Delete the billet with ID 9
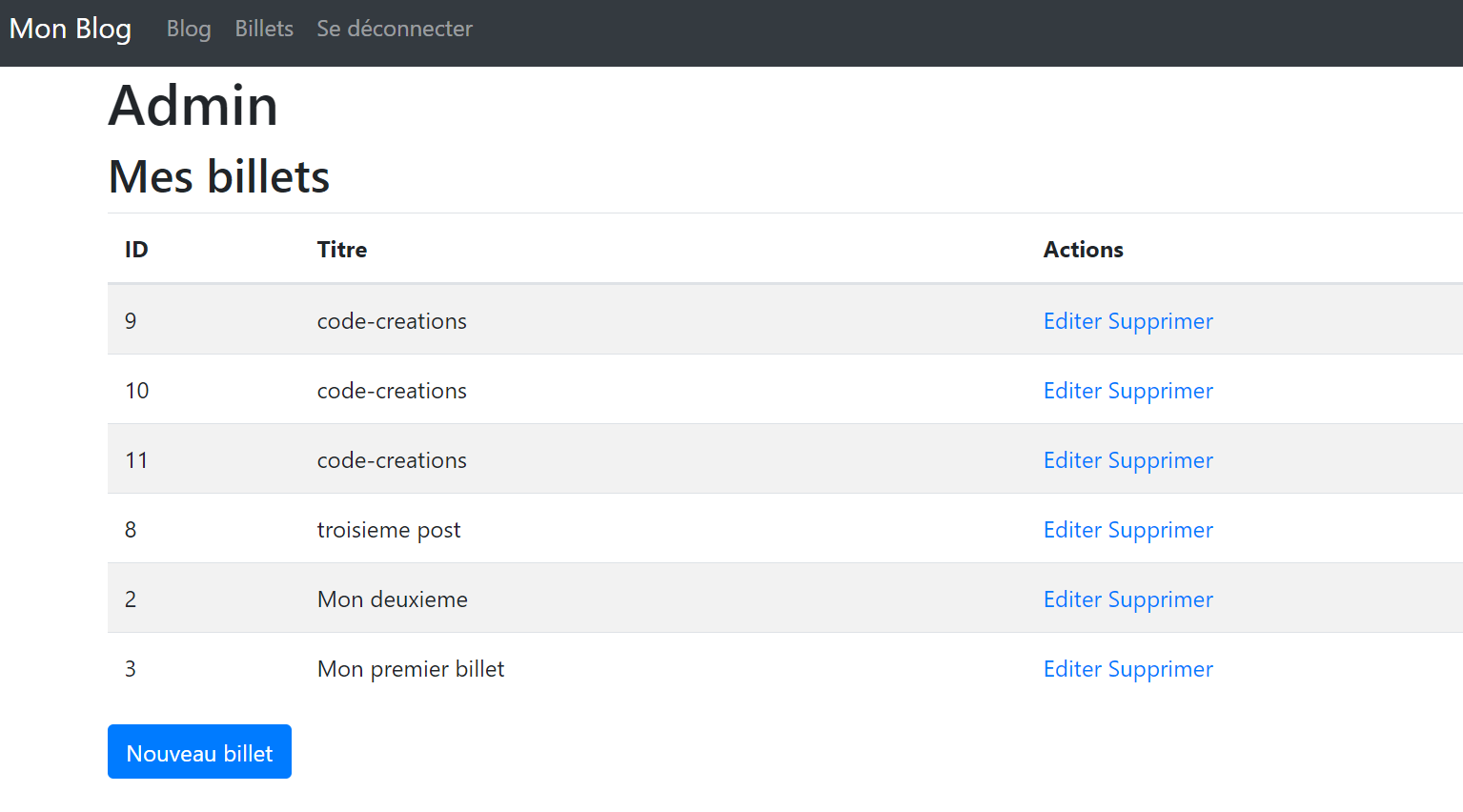Viewport: 1463px width, 812px height. click(x=1160, y=321)
